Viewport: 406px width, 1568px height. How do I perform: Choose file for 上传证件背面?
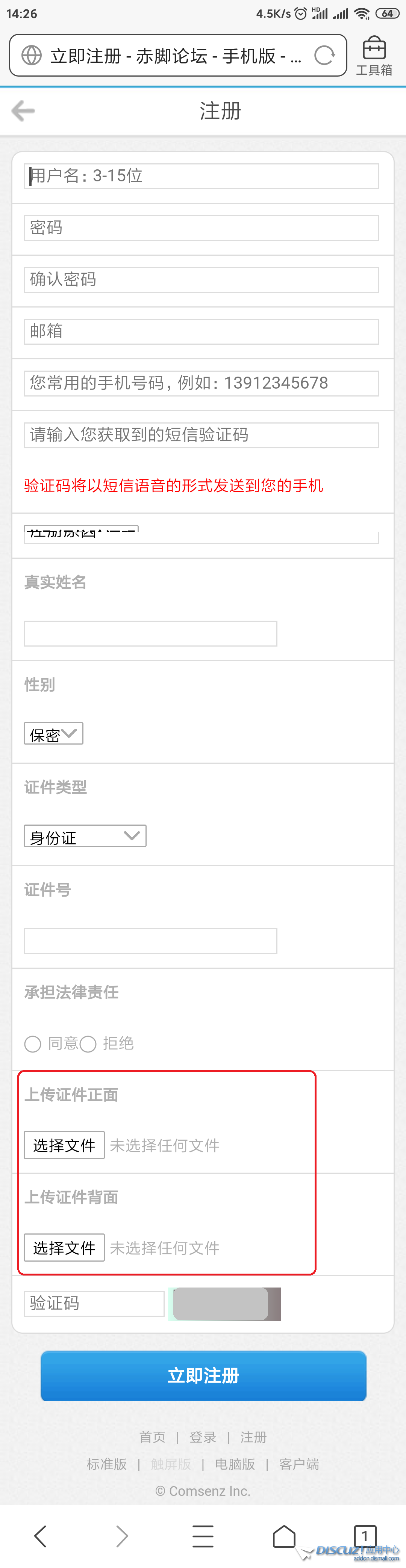pos(64,1247)
